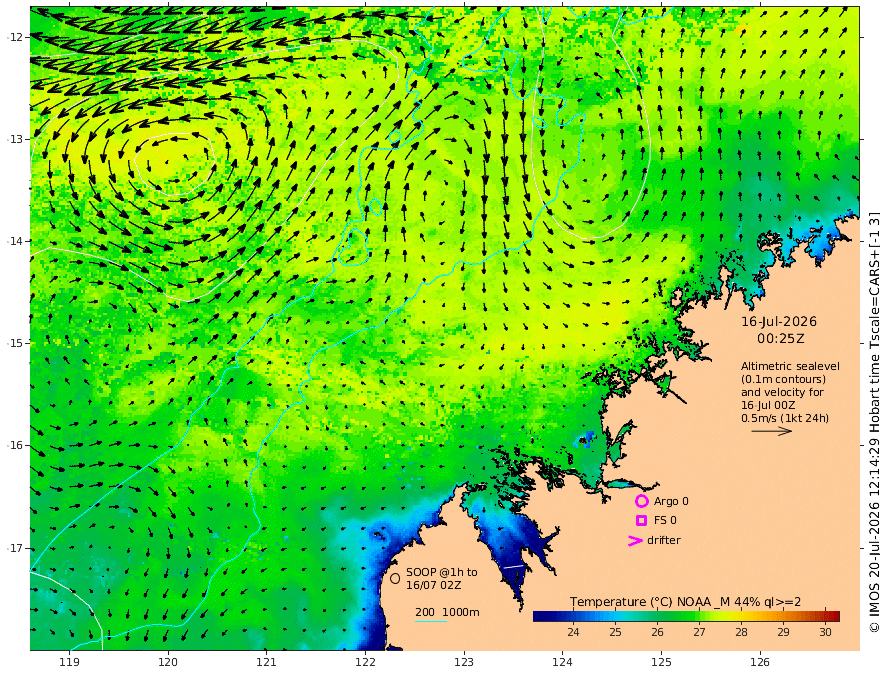
Task: Click the latitude axis label '-17'
Action: (x=15, y=548)
